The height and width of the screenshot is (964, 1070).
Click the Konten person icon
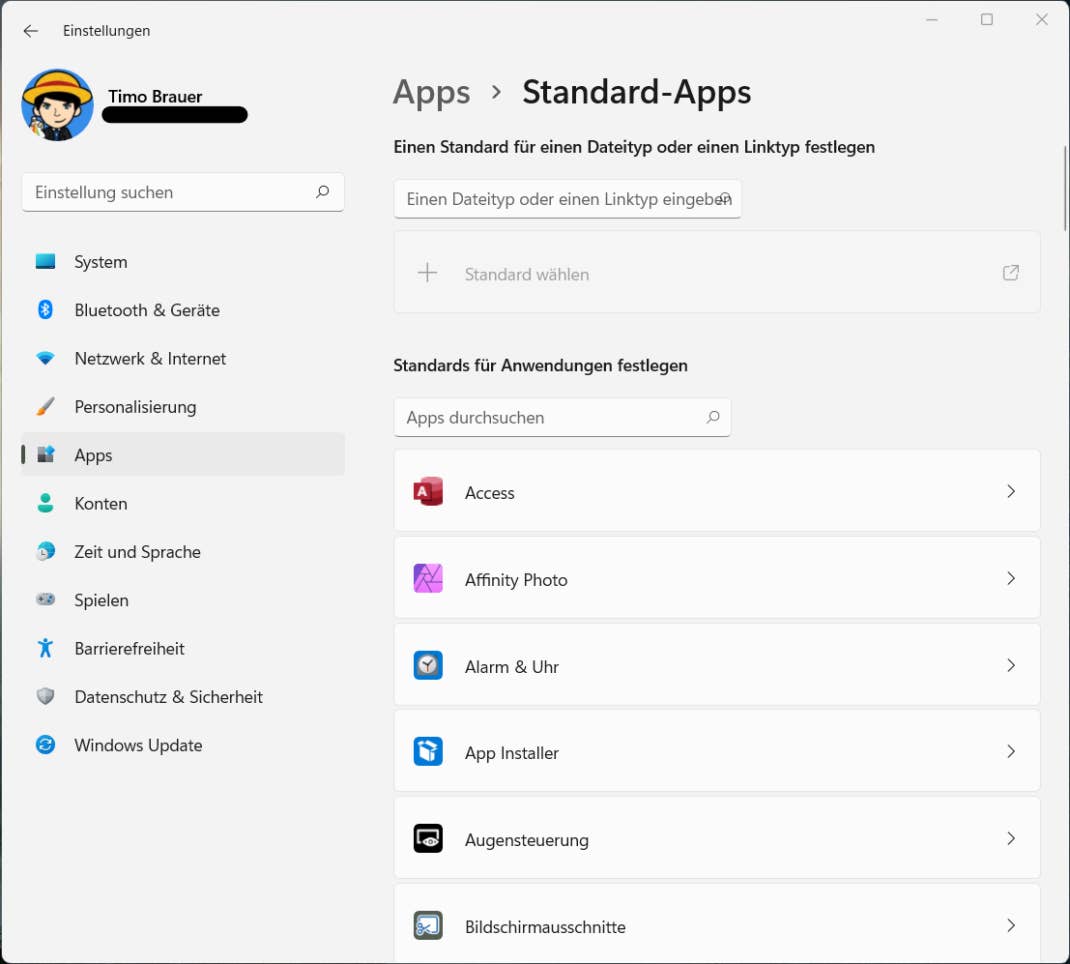tap(45, 503)
